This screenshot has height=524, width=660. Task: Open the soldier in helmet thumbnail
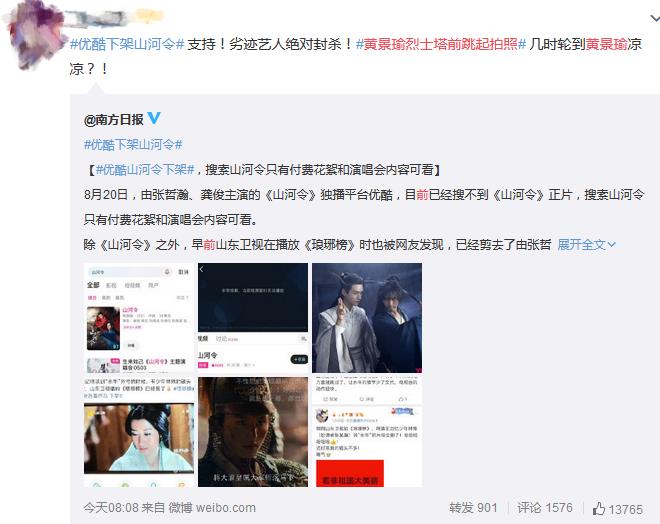tap(253, 432)
